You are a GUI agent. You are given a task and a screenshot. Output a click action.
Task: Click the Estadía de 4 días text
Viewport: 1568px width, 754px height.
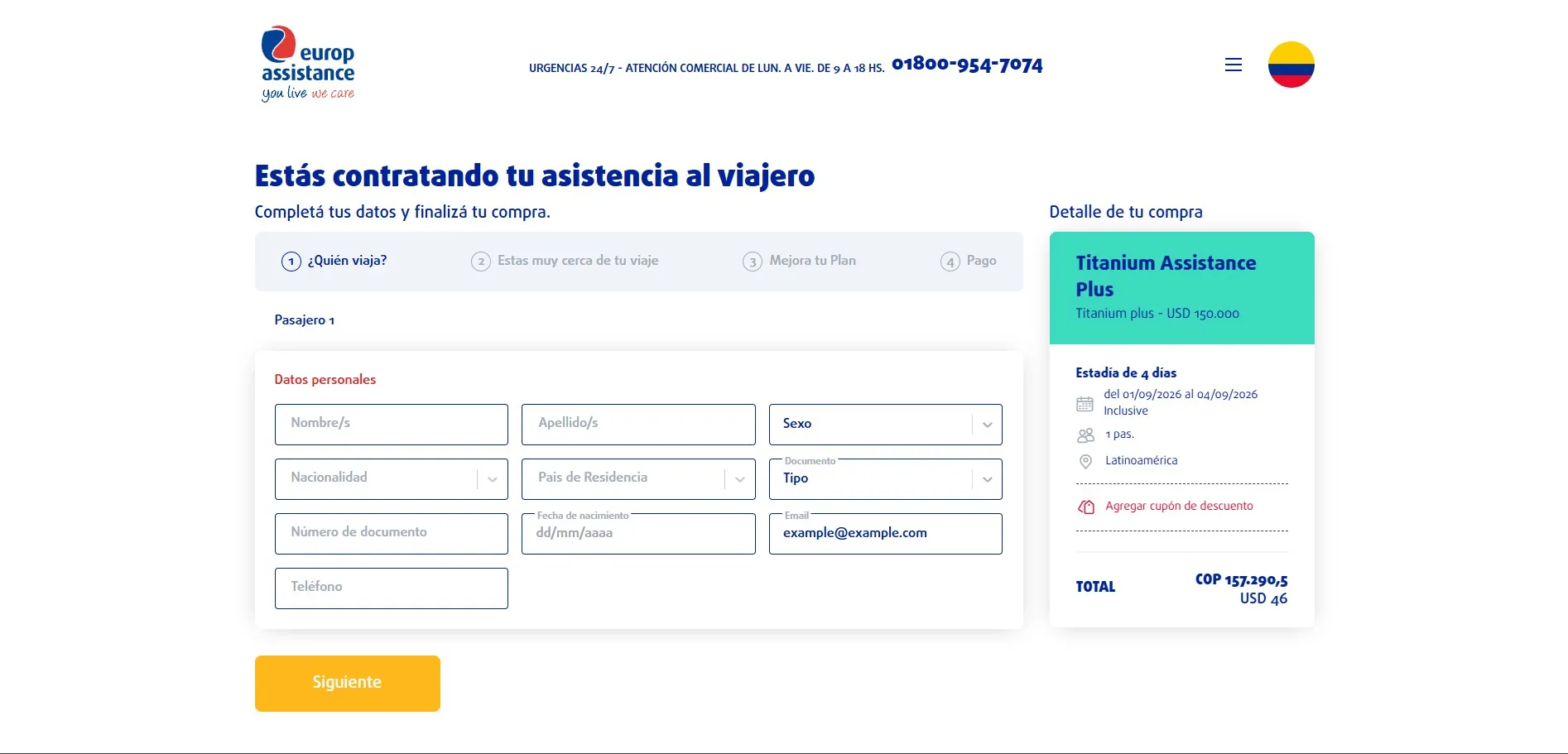(1126, 373)
